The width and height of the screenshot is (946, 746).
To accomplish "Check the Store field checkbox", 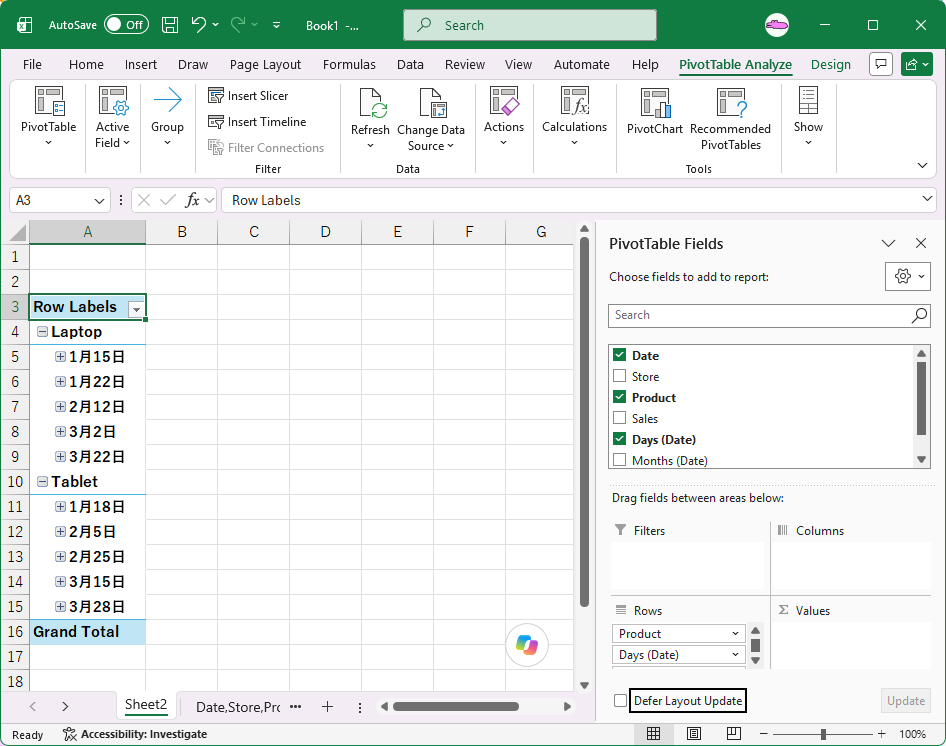I will [619, 376].
